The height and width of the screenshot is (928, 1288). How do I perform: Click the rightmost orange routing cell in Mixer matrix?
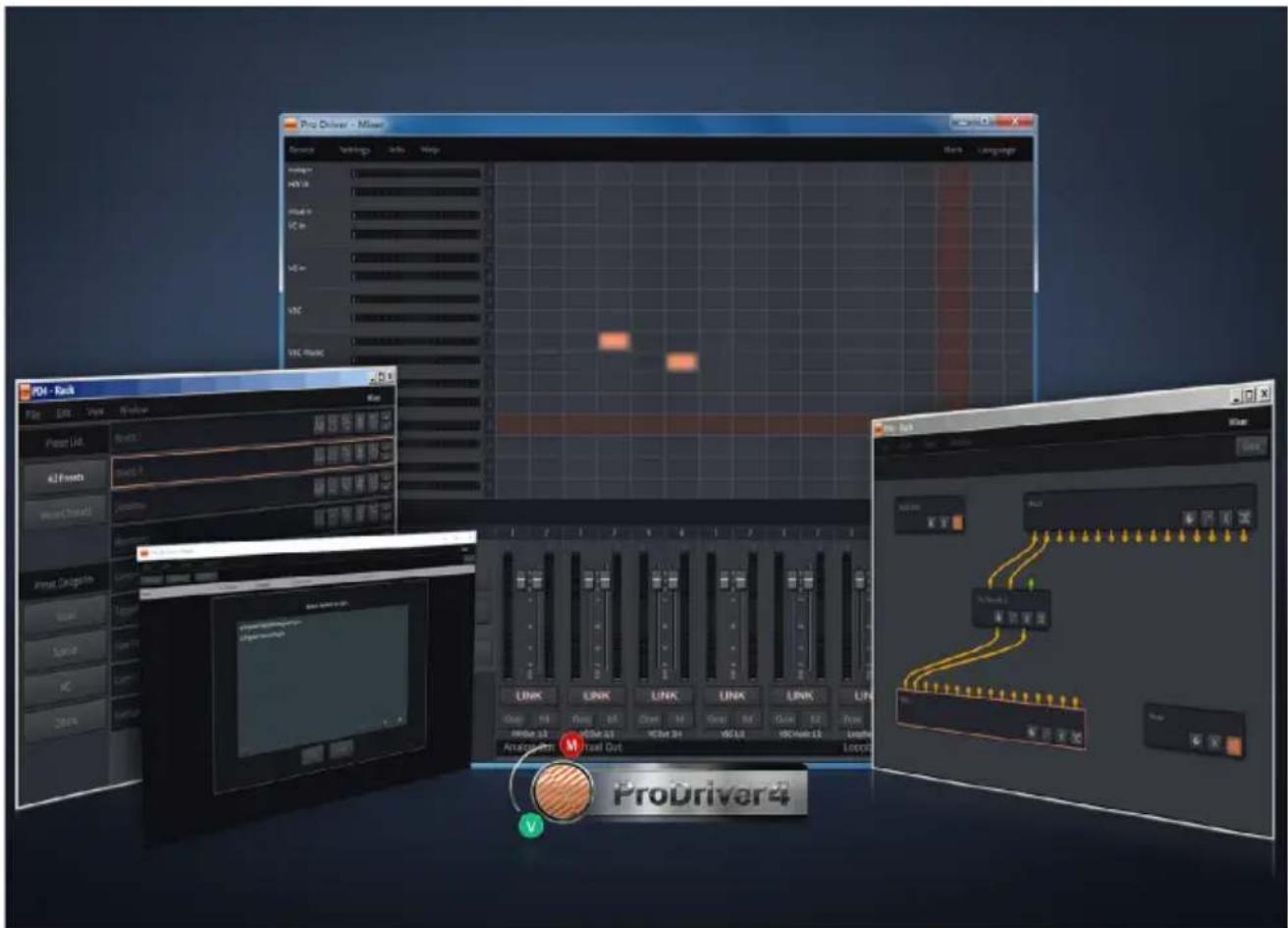tap(682, 361)
